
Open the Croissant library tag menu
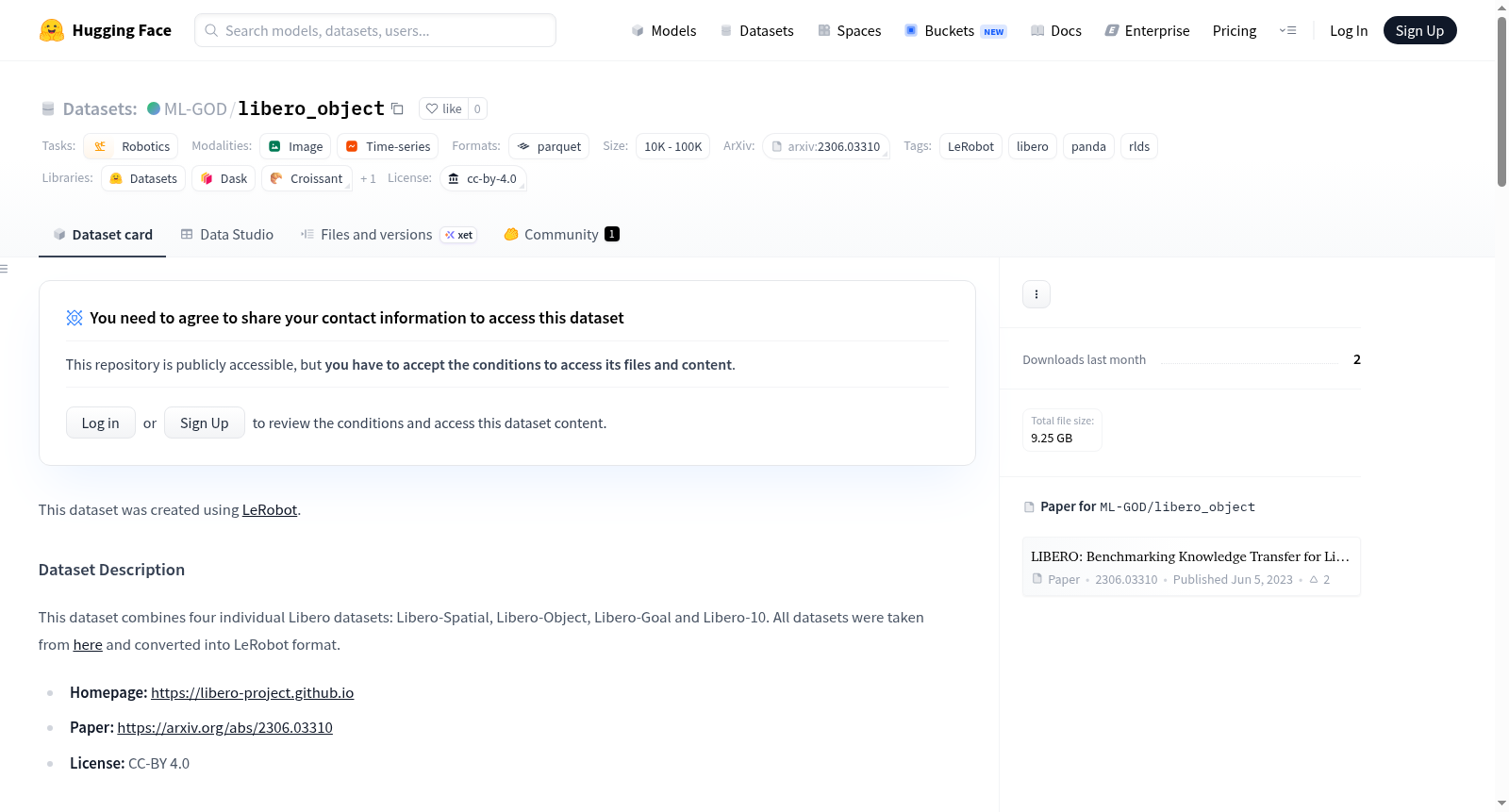(307, 178)
